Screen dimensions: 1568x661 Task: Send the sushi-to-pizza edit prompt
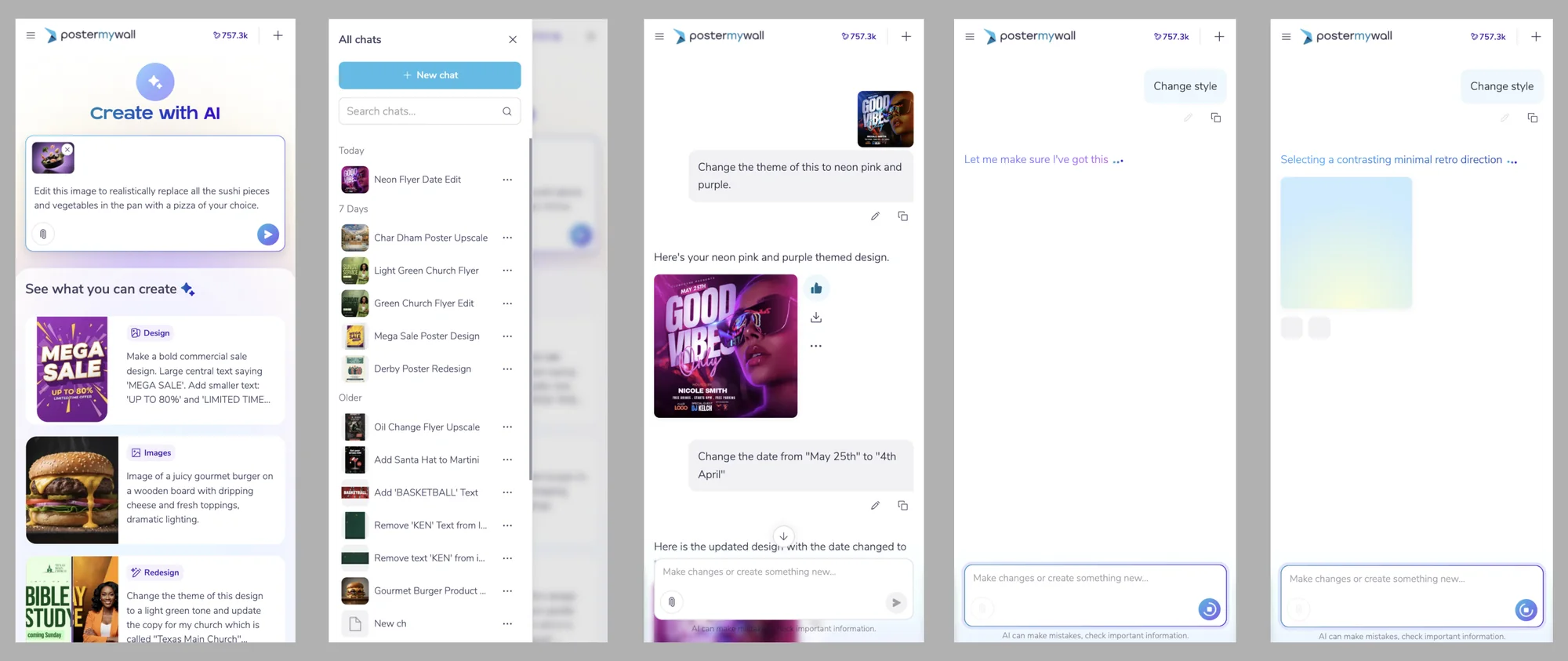point(268,234)
